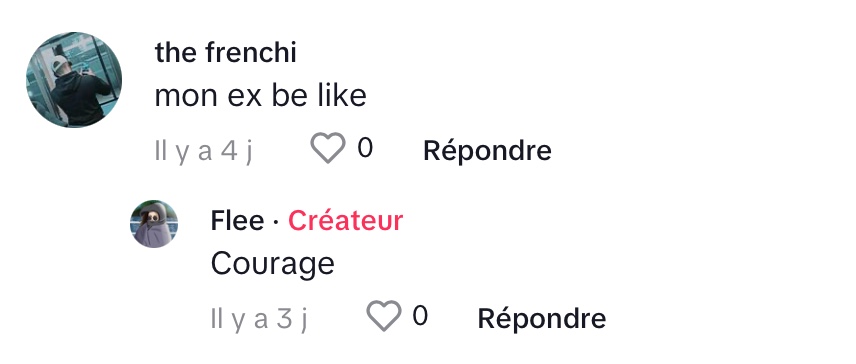Click Répondre under Flee's Courage reply
The width and height of the screenshot is (856, 364).
(542, 318)
